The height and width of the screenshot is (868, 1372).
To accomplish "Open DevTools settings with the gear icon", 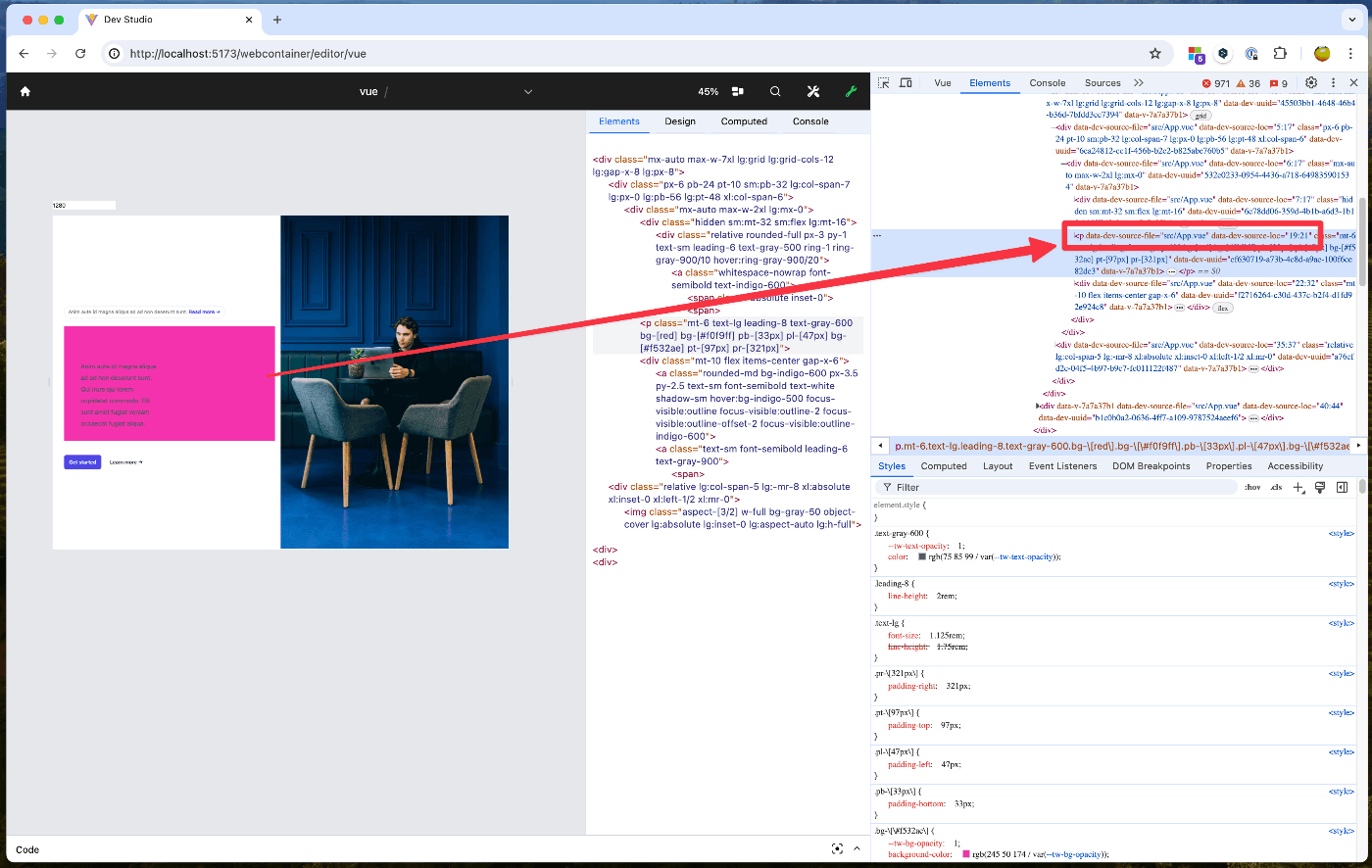I will click(1311, 83).
